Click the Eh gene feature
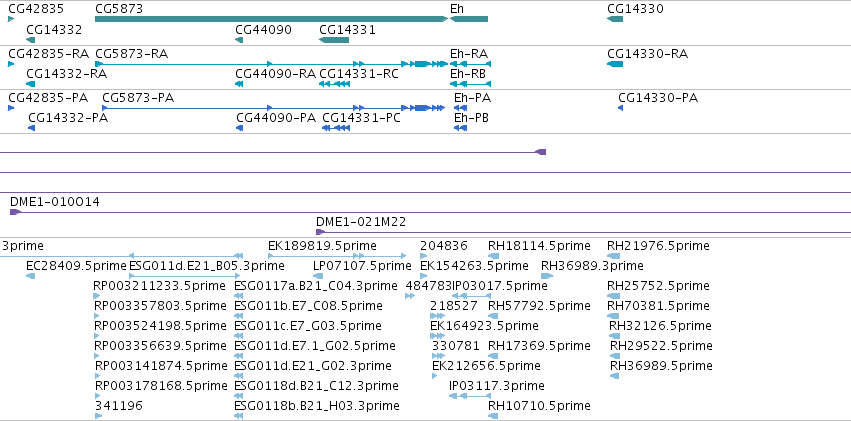Screen dimensions: 851x421 click(x=469, y=19)
